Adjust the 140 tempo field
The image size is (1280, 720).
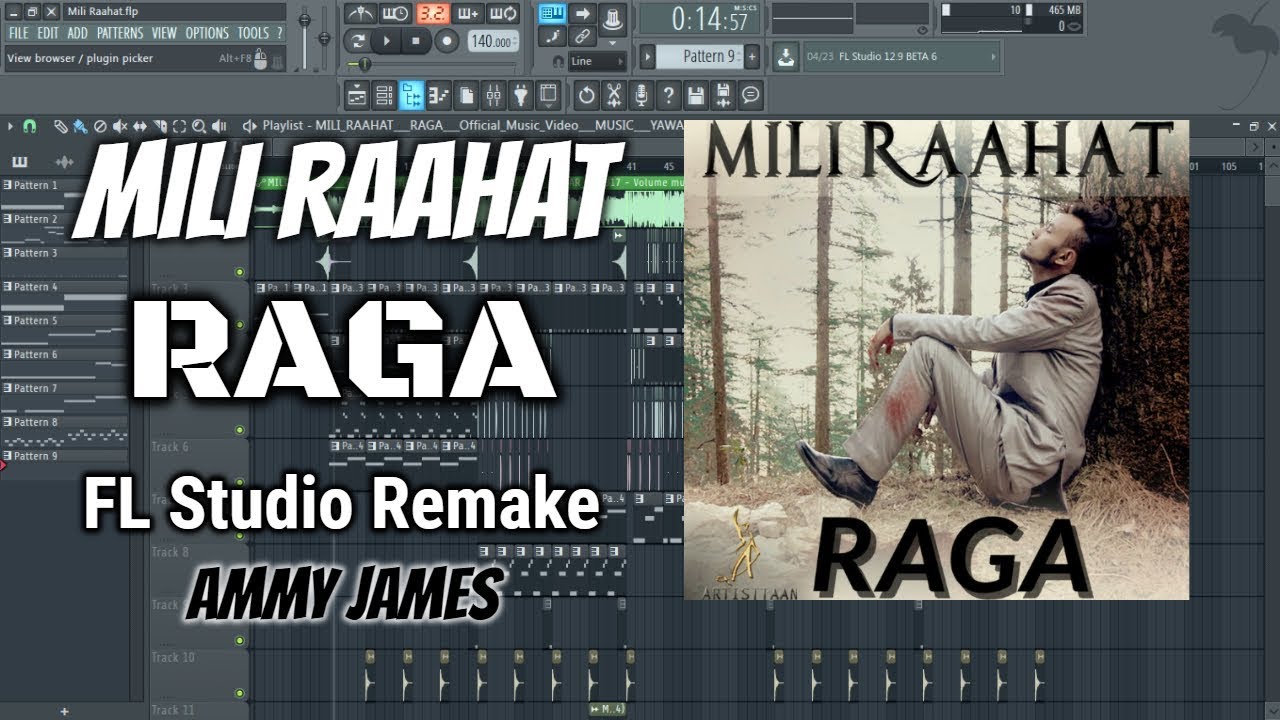point(494,41)
